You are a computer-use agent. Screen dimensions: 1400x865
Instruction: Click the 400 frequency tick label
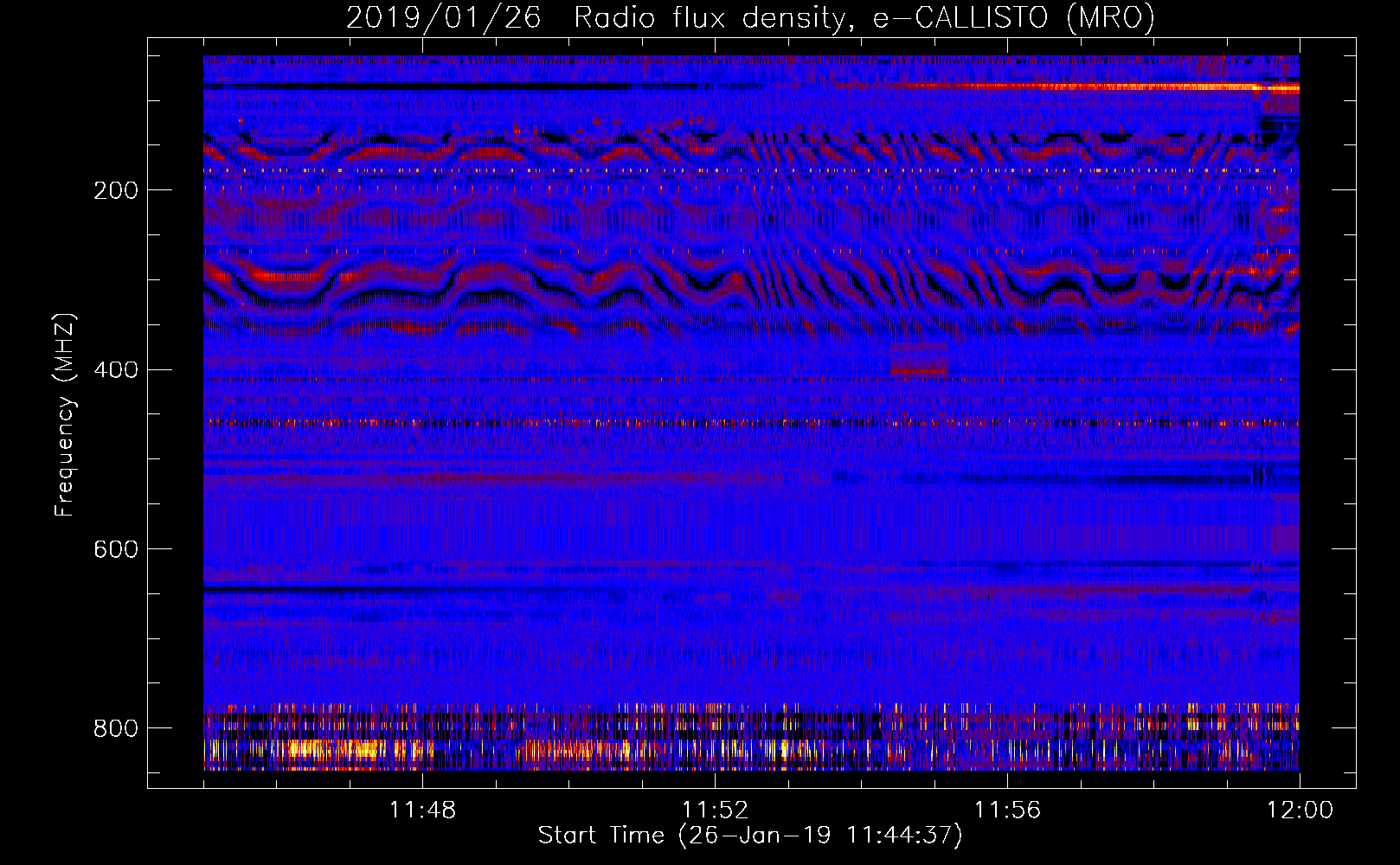click(x=116, y=369)
